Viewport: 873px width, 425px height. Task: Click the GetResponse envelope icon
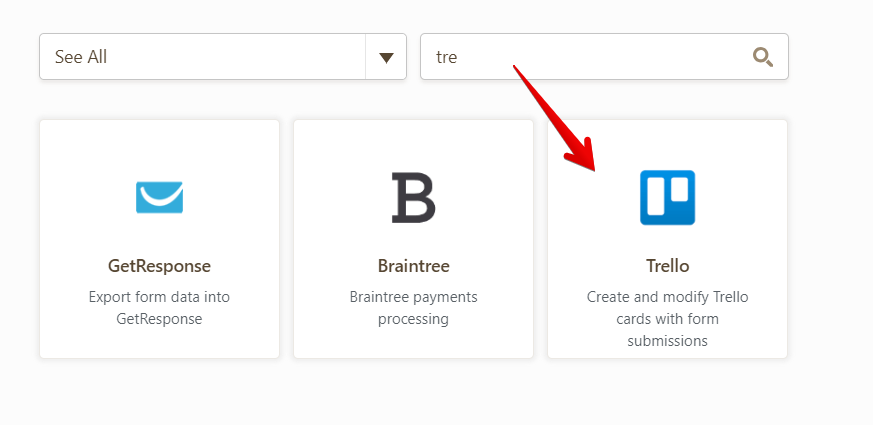(x=159, y=197)
